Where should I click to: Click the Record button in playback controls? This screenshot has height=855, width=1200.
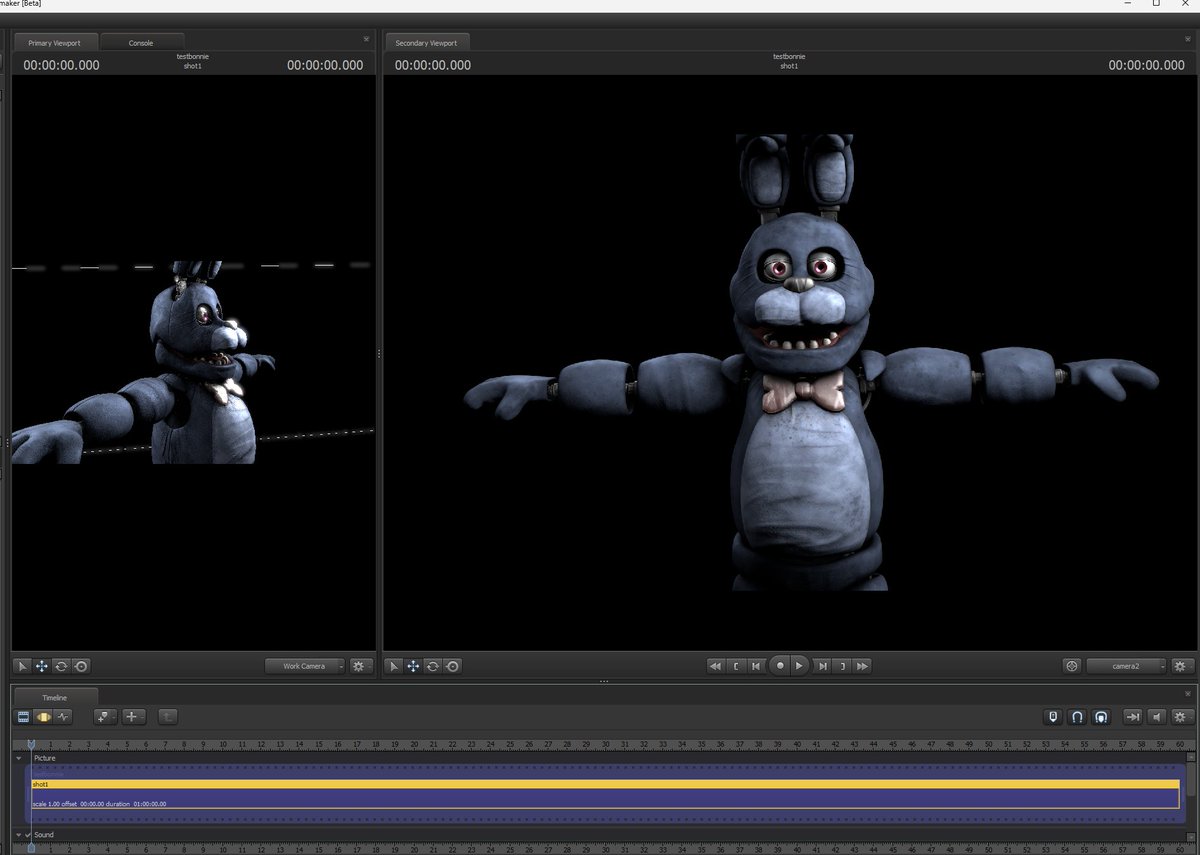coord(780,665)
